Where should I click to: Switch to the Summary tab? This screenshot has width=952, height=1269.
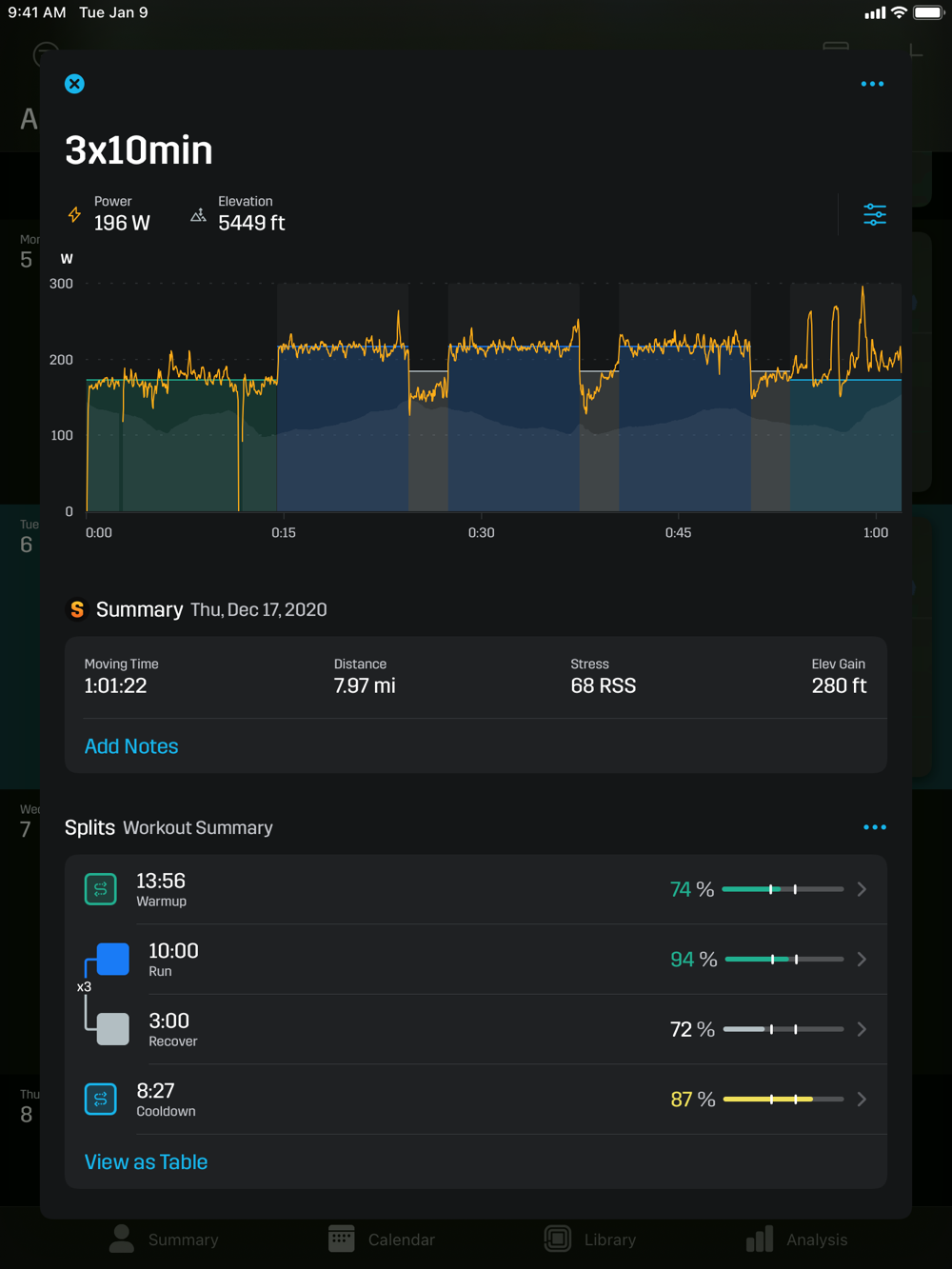163,1239
